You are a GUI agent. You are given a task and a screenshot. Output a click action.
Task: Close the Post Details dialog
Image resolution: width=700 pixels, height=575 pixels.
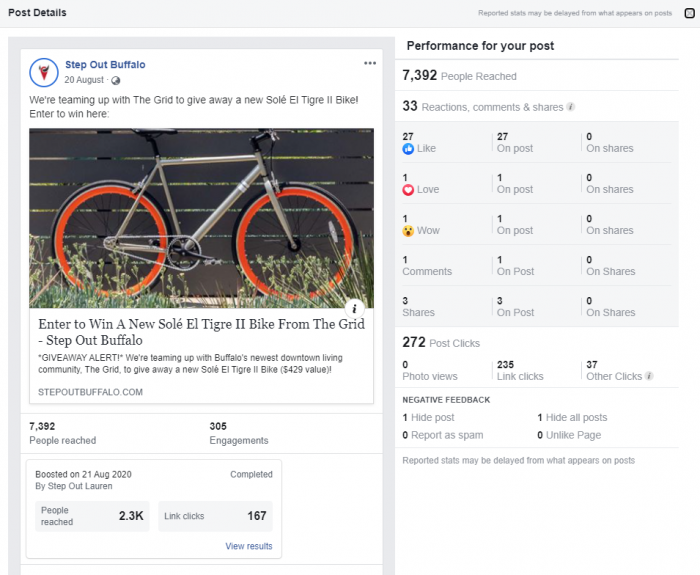point(690,13)
